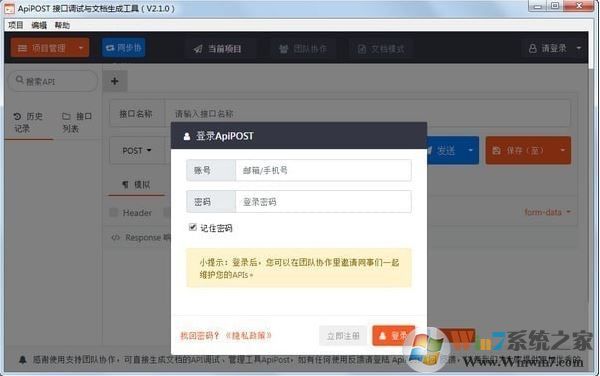This screenshot has height=376, width=600.
Task: Click the hint text 小提示 box
Action: tap(298, 268)
